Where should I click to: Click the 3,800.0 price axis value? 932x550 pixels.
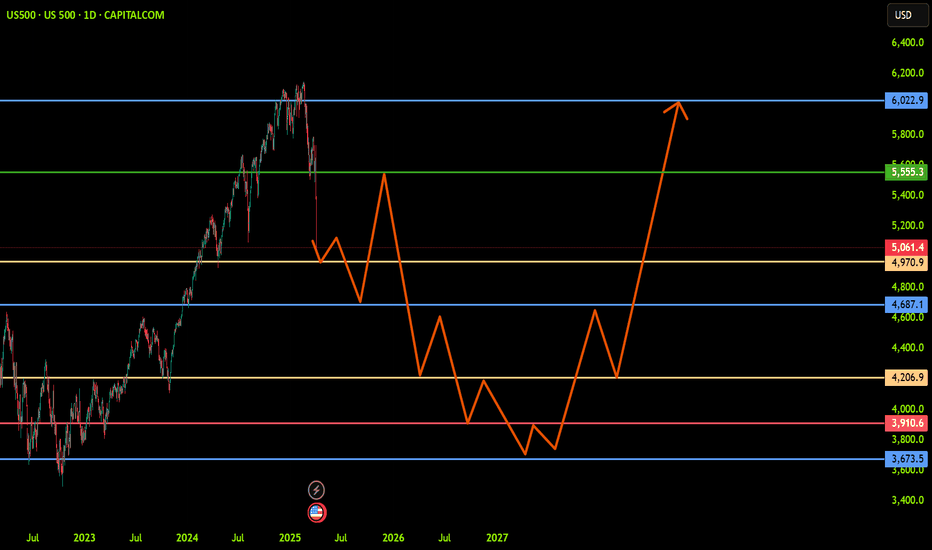pyautogui.click(x=908, y=439)
